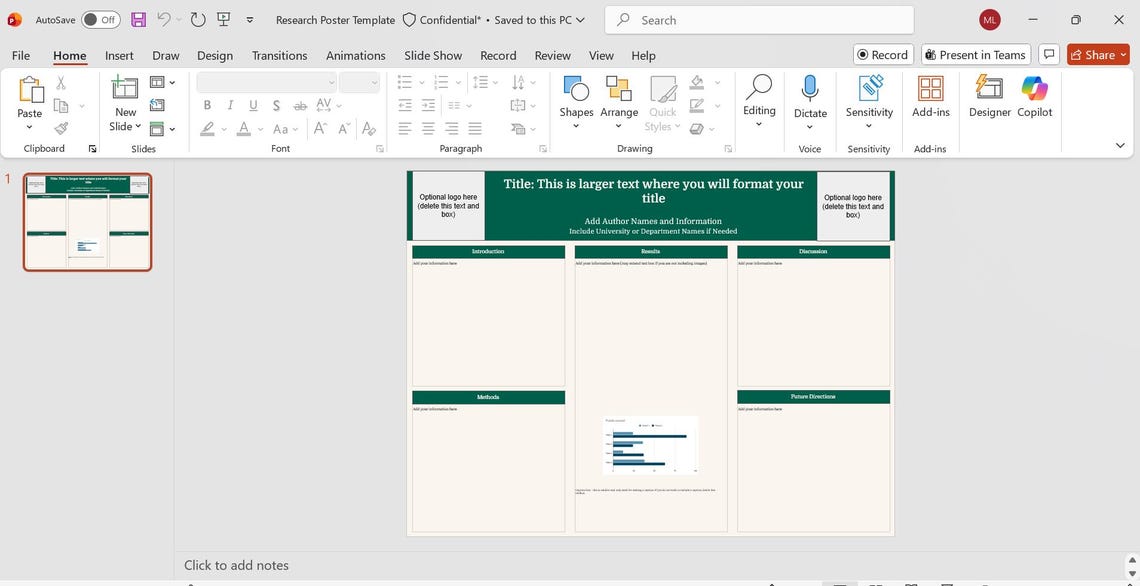This screenshot has height=586, width=1140.
Task: Toggle Italic formatting
Action: coord(230,105)
